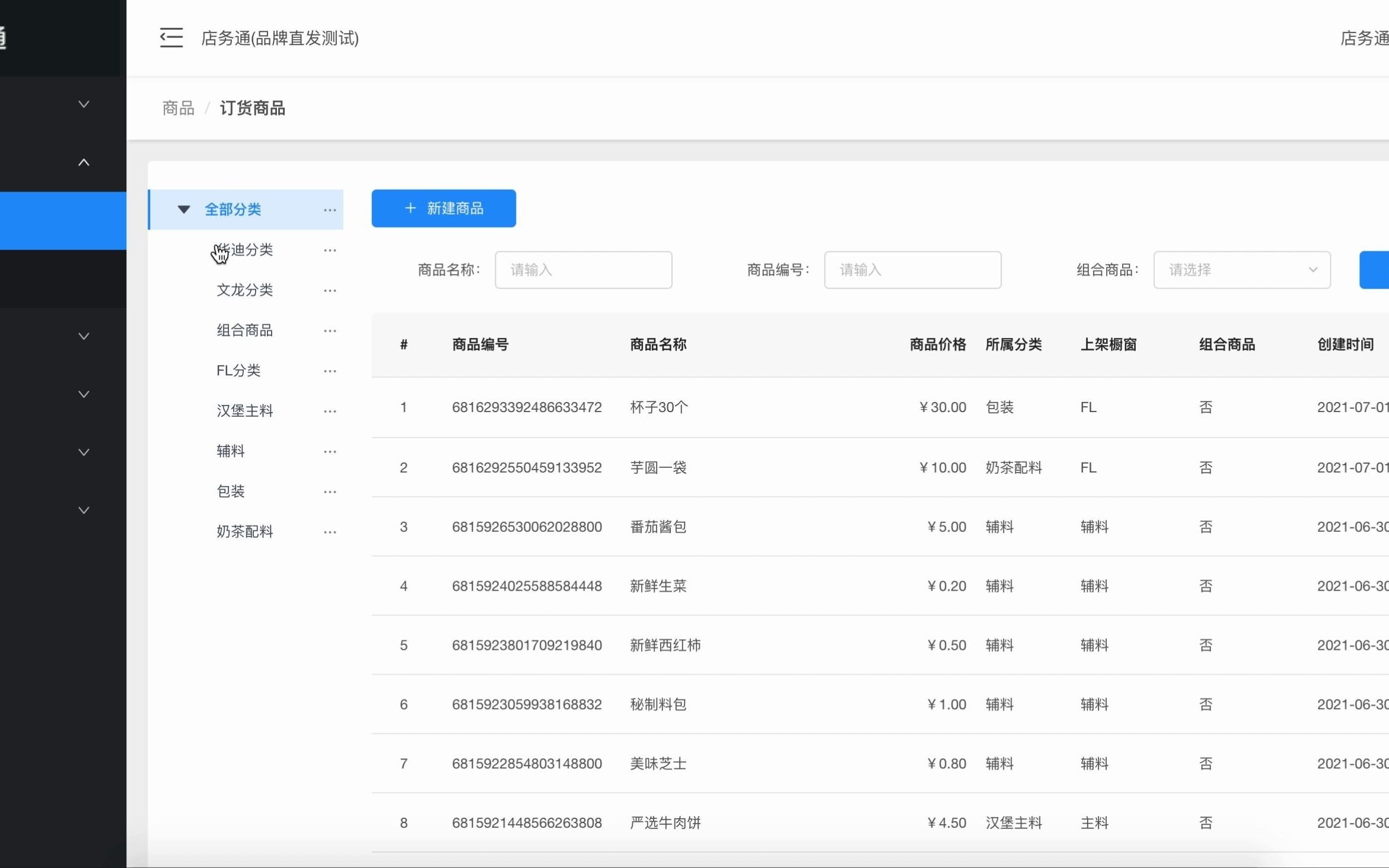1389x868 pixels.
Task: Open the 组合商品 filter dropdown
Action: pyautogui.click(x=1242, y=270)
